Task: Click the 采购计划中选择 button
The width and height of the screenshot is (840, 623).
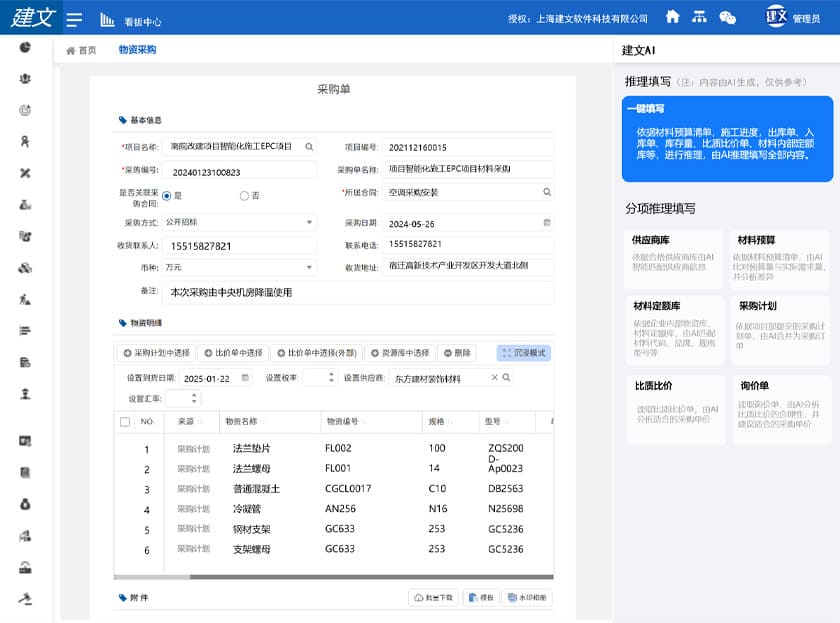Action: [155, 353]
